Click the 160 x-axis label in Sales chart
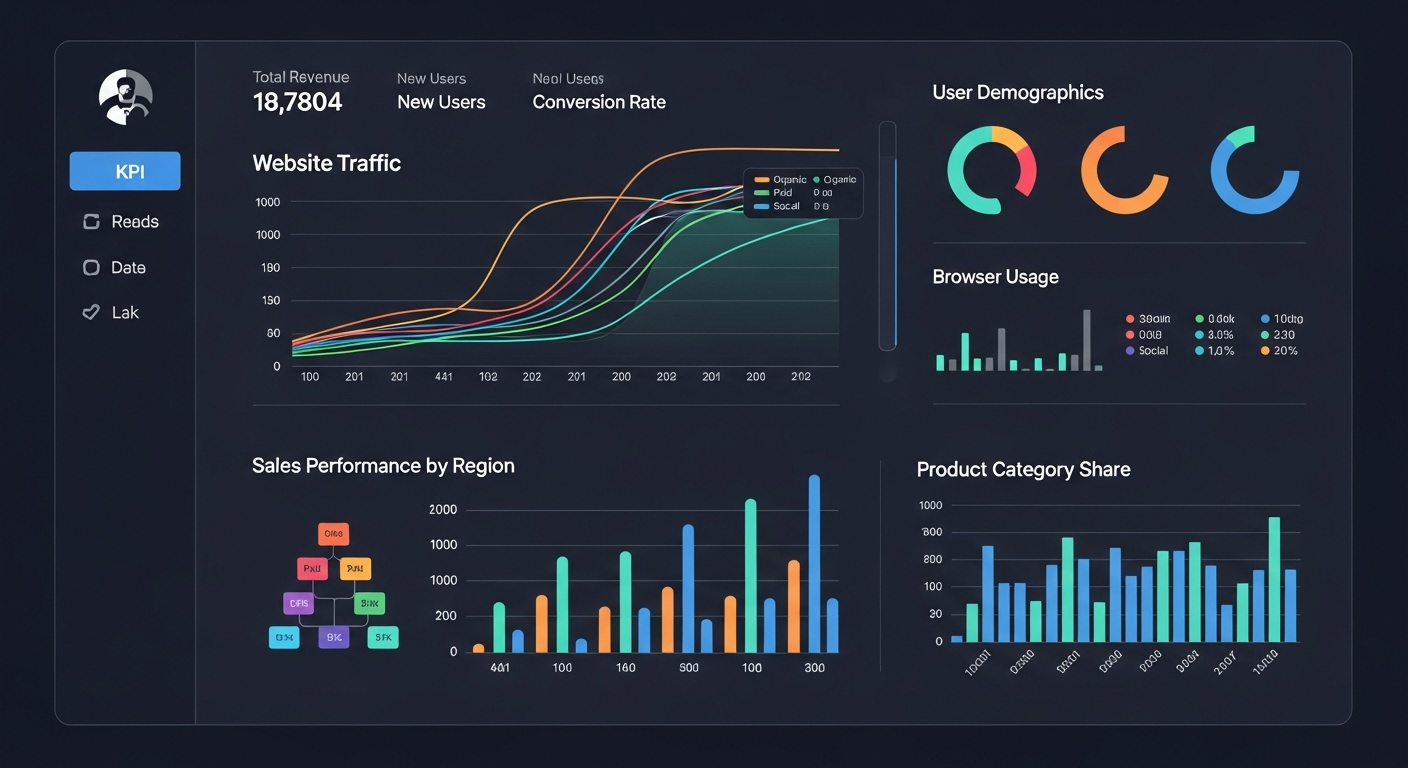 coord(626,668)
